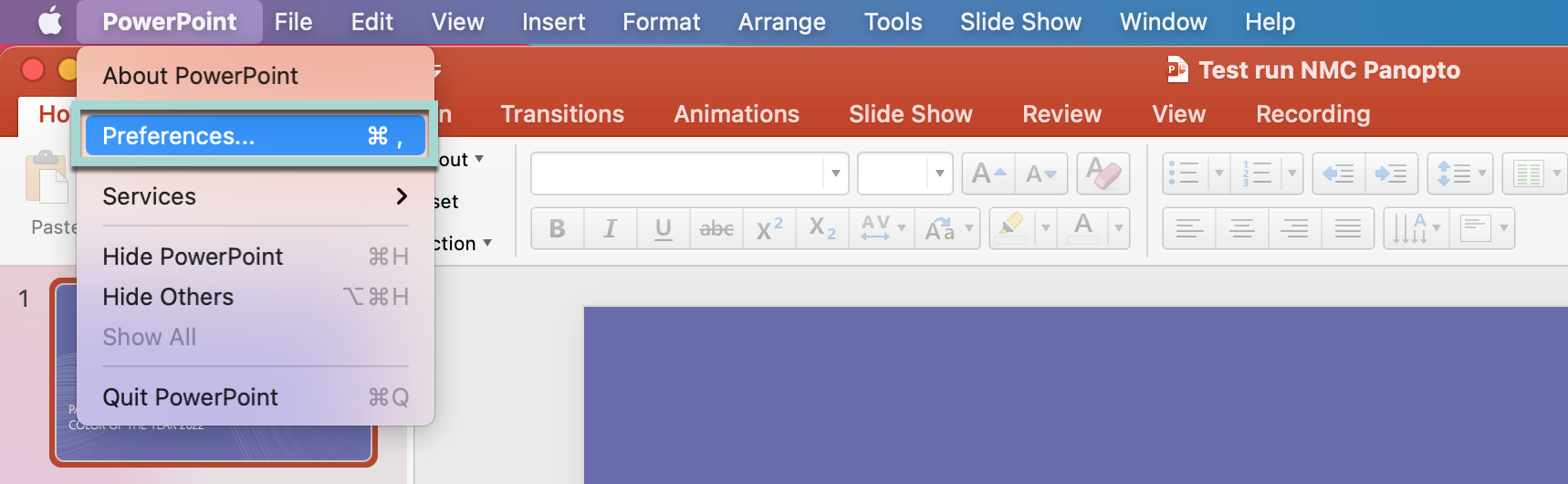Viewport: 1568px width, 484px height.
Task: Click the Increase Indent icon
Action: [x=1390, y=174]
